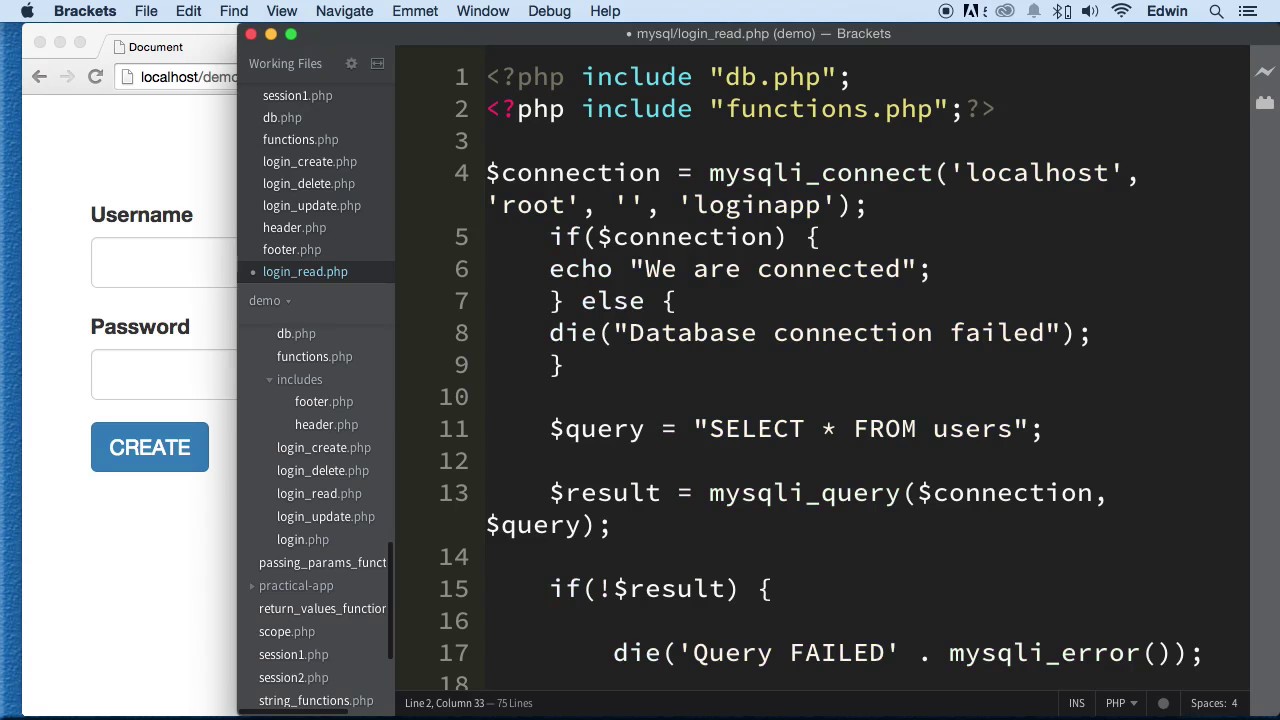Open the Apple menu

coord(27,11)
